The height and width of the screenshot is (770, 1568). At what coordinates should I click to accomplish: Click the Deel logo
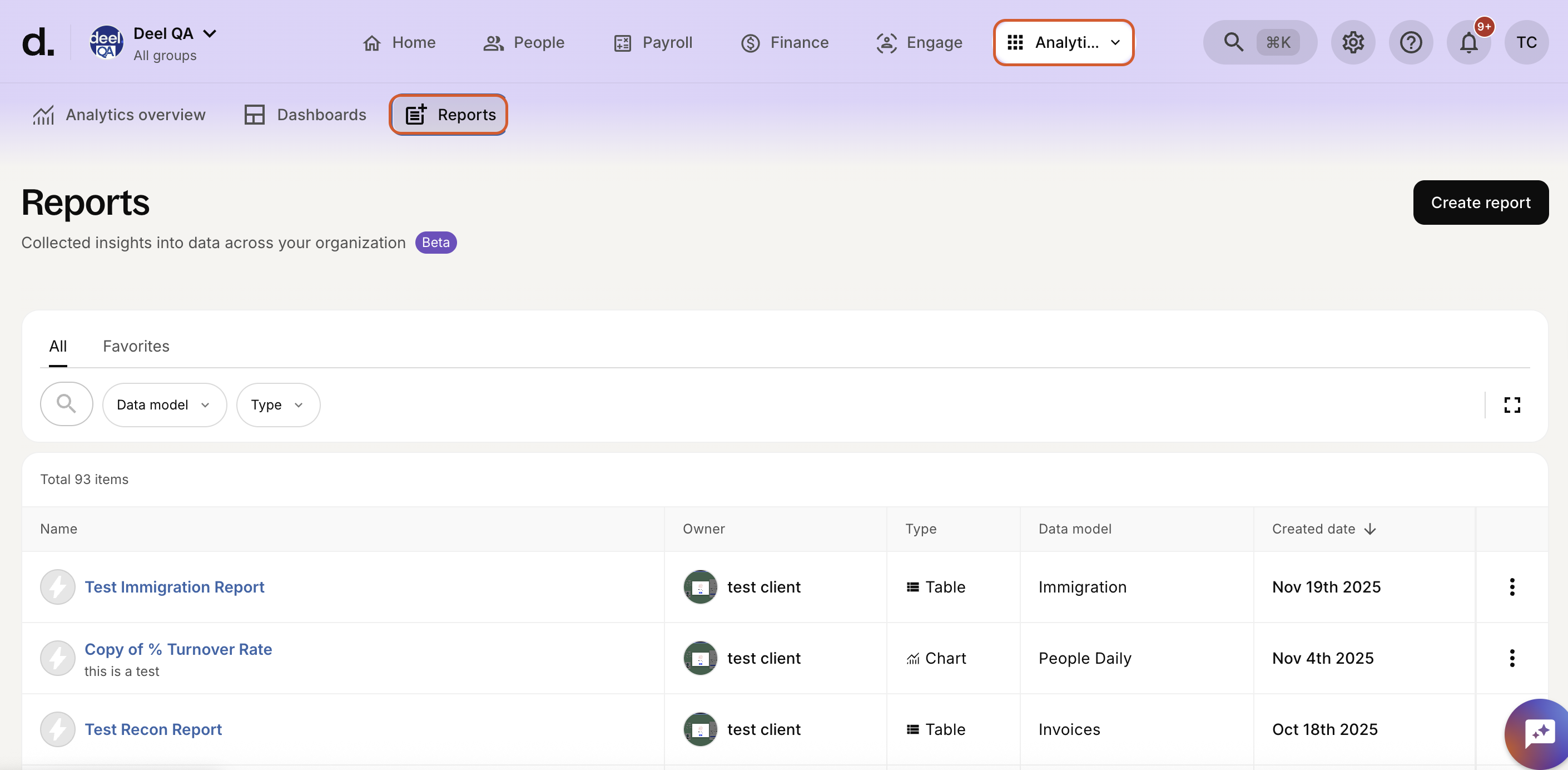click(38, 42)
